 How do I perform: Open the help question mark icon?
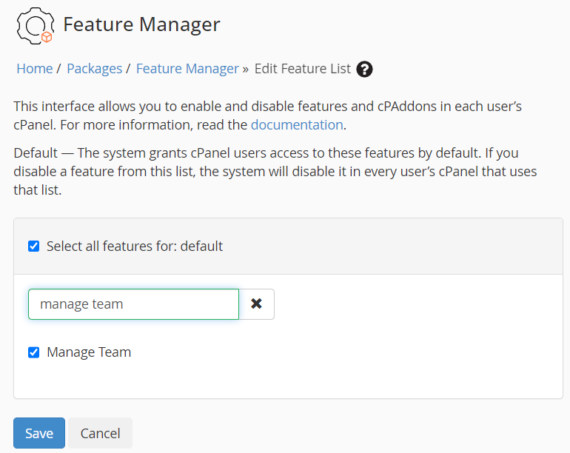click(364, 69)
